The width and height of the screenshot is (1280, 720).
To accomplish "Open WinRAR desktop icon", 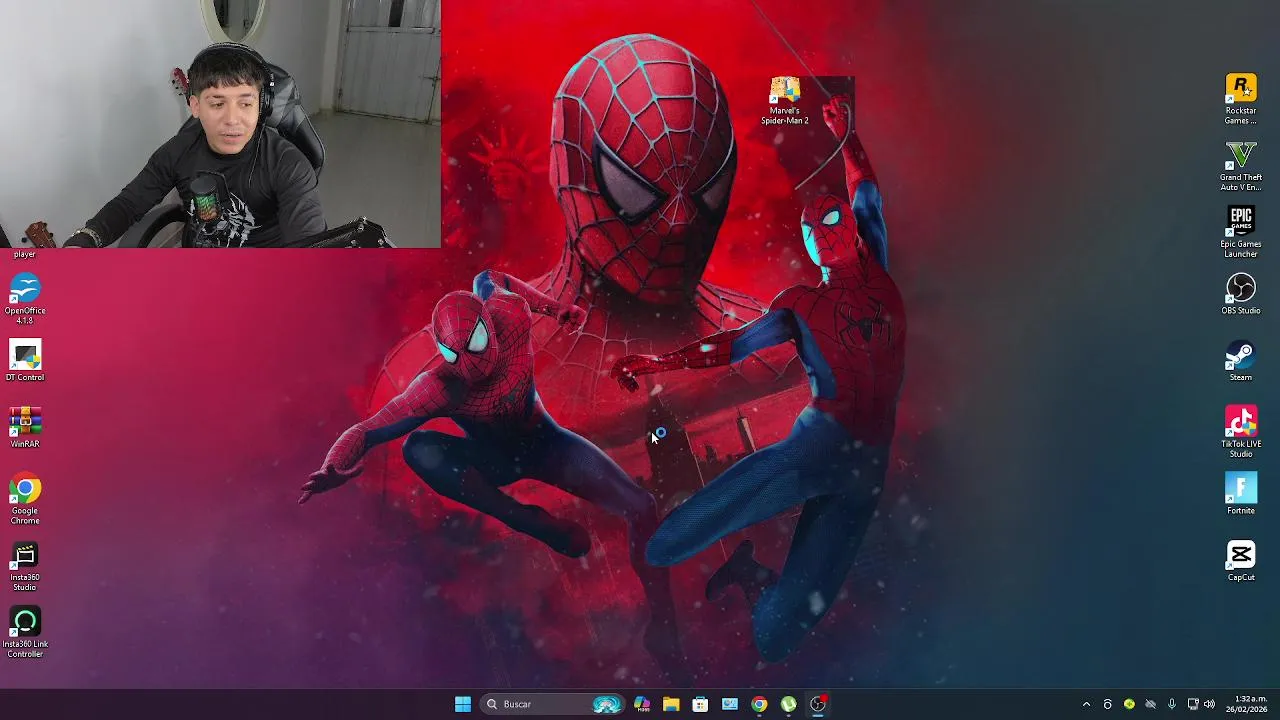I will pyautogui.click(x=25, y=428).
